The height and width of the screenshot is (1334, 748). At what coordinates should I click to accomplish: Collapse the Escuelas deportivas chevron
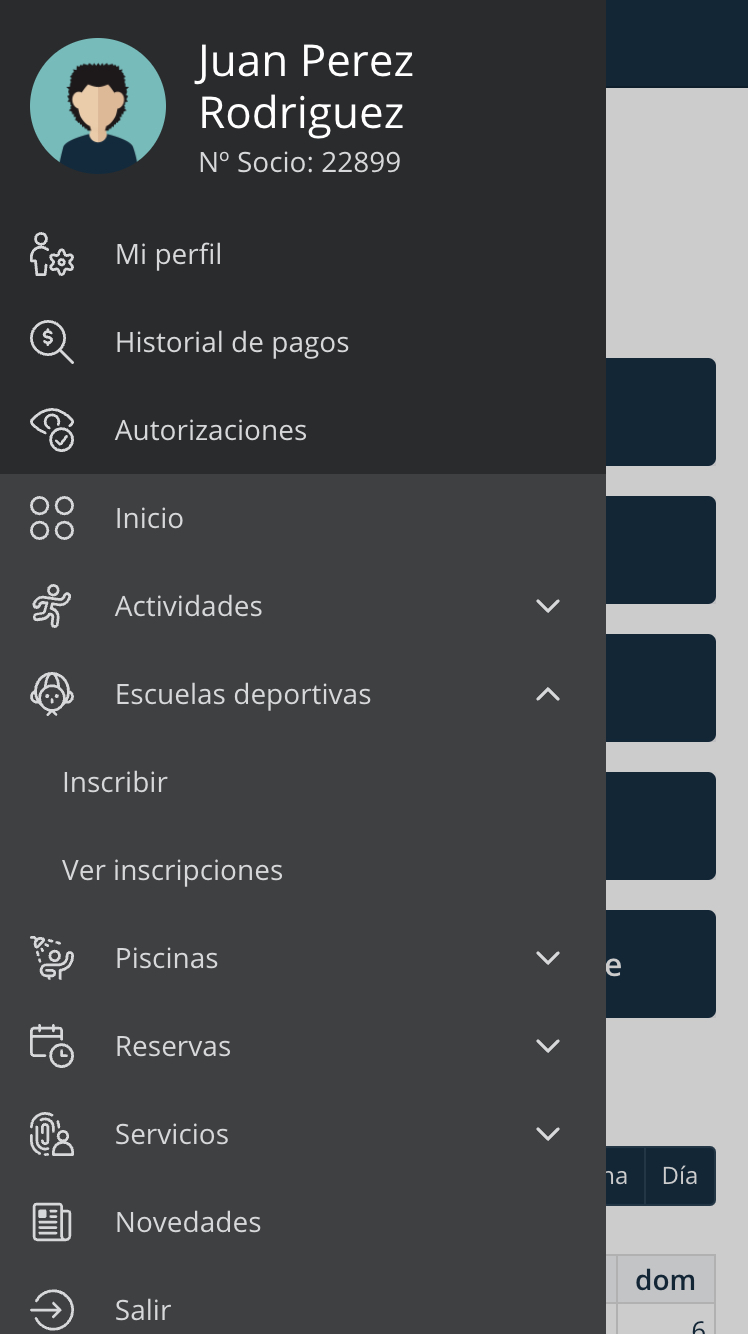pyautogui.click(x=548, y=694)
